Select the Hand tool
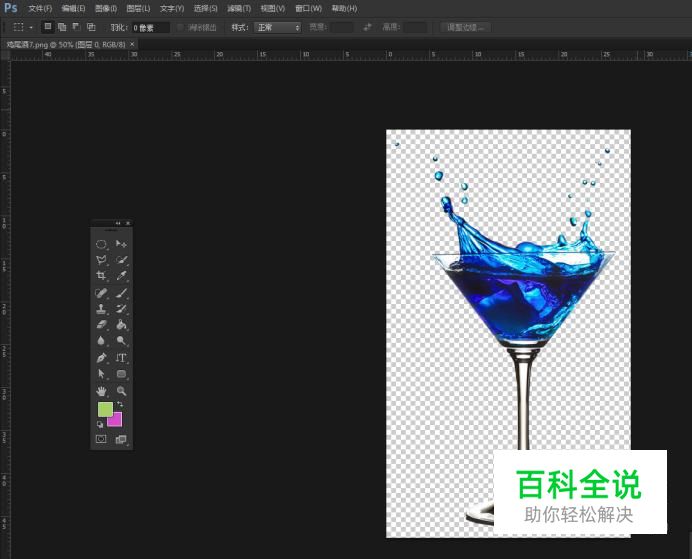692x559 pixels. (x=101, y=390)
